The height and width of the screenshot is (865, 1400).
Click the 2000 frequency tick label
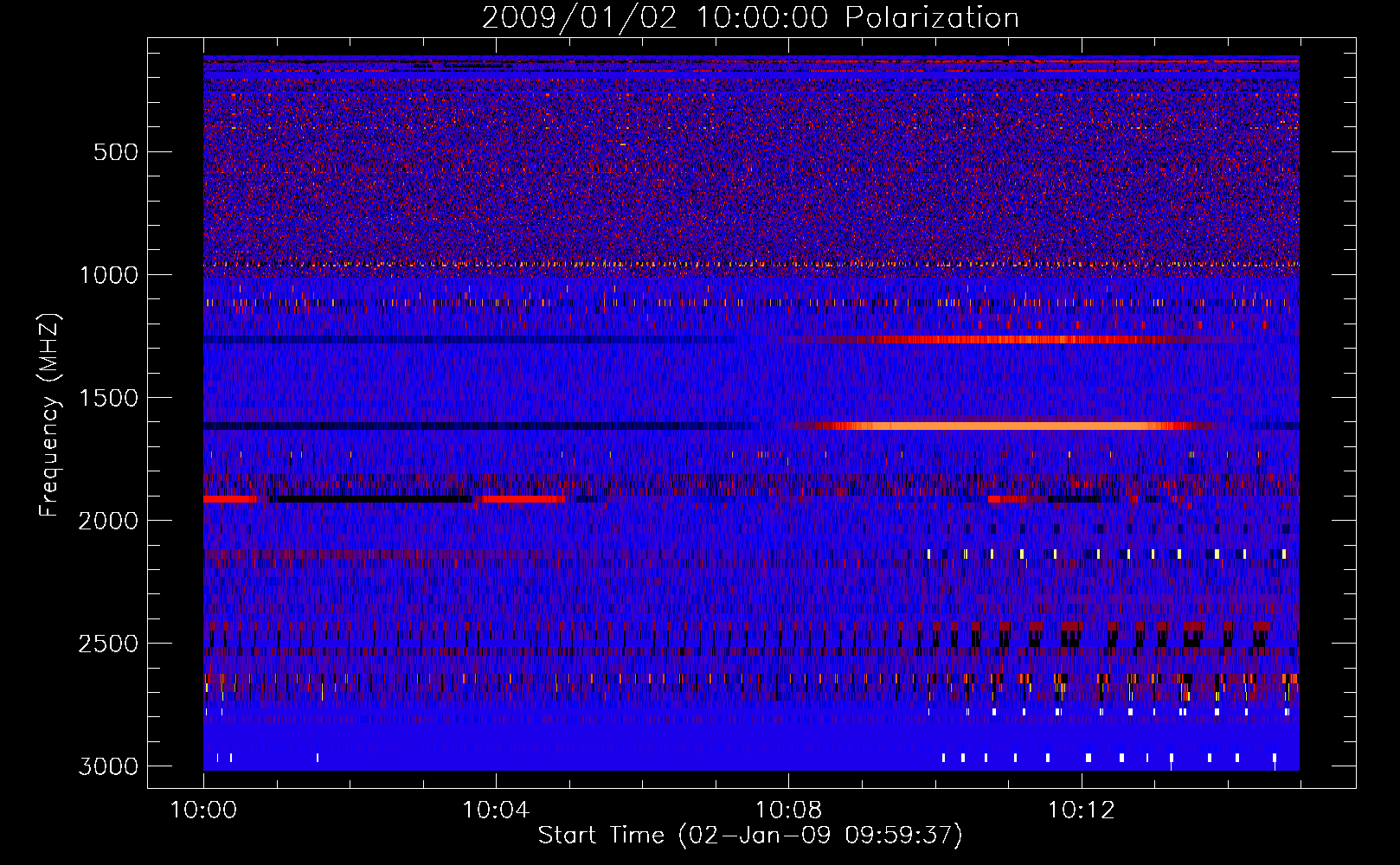(x=108, y=521)
